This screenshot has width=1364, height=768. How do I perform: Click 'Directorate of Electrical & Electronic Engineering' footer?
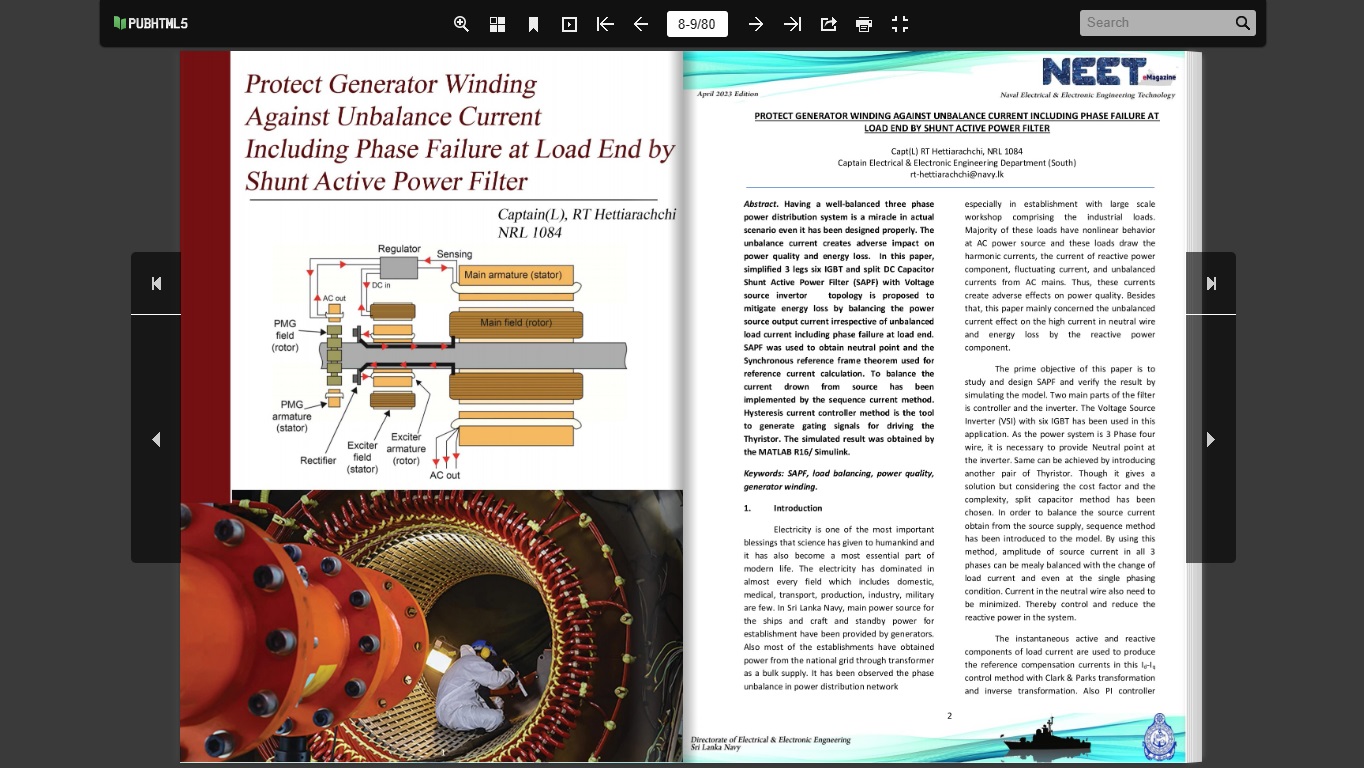pyautogui.click(x=770, y=740)
